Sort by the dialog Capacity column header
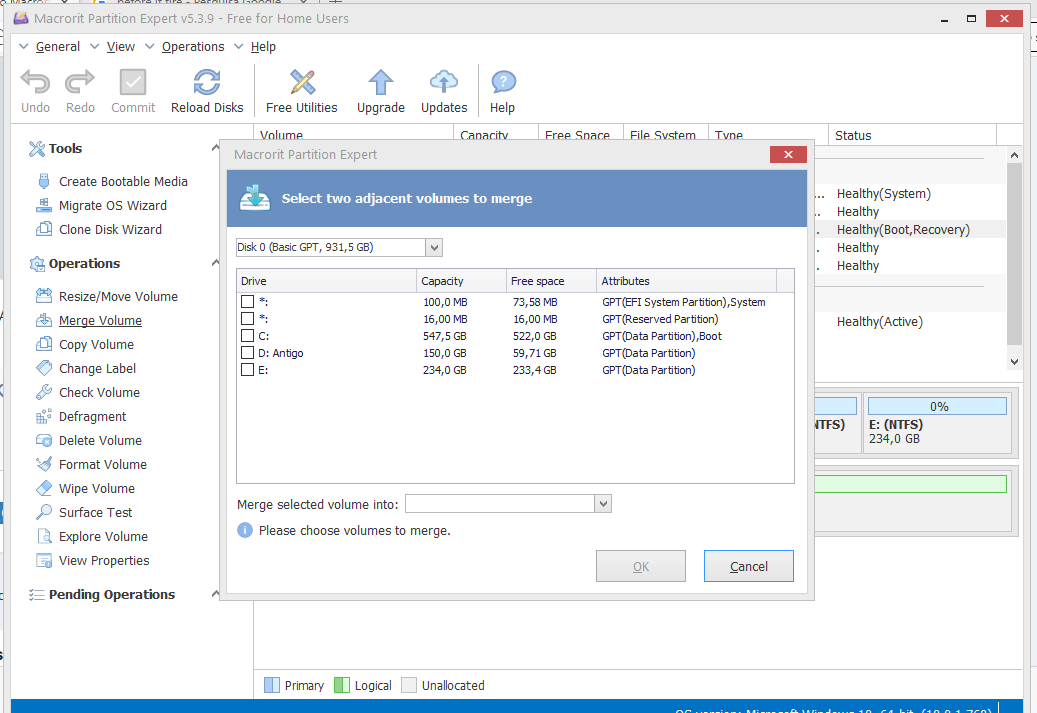The height and width of the screenshot is (713, 1037). 461,281
